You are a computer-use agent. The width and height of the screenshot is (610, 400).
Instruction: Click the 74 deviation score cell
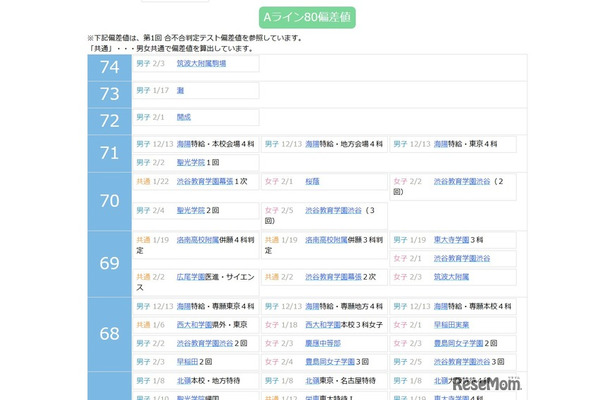click(110, 68)
